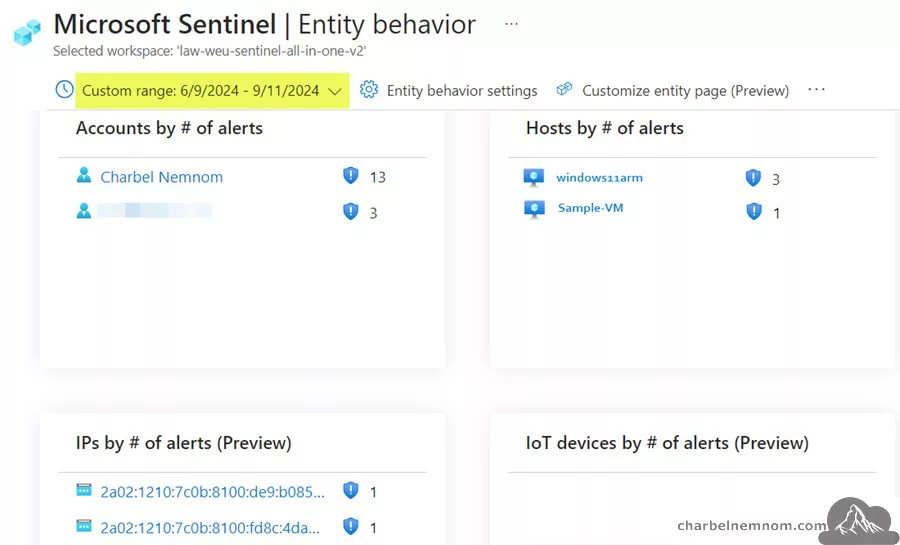Open IP address 2a02:1210:7c0b:8100:fd8c:4da...
The width and height of the screenshot is (900, 545).
coord(210,527)
